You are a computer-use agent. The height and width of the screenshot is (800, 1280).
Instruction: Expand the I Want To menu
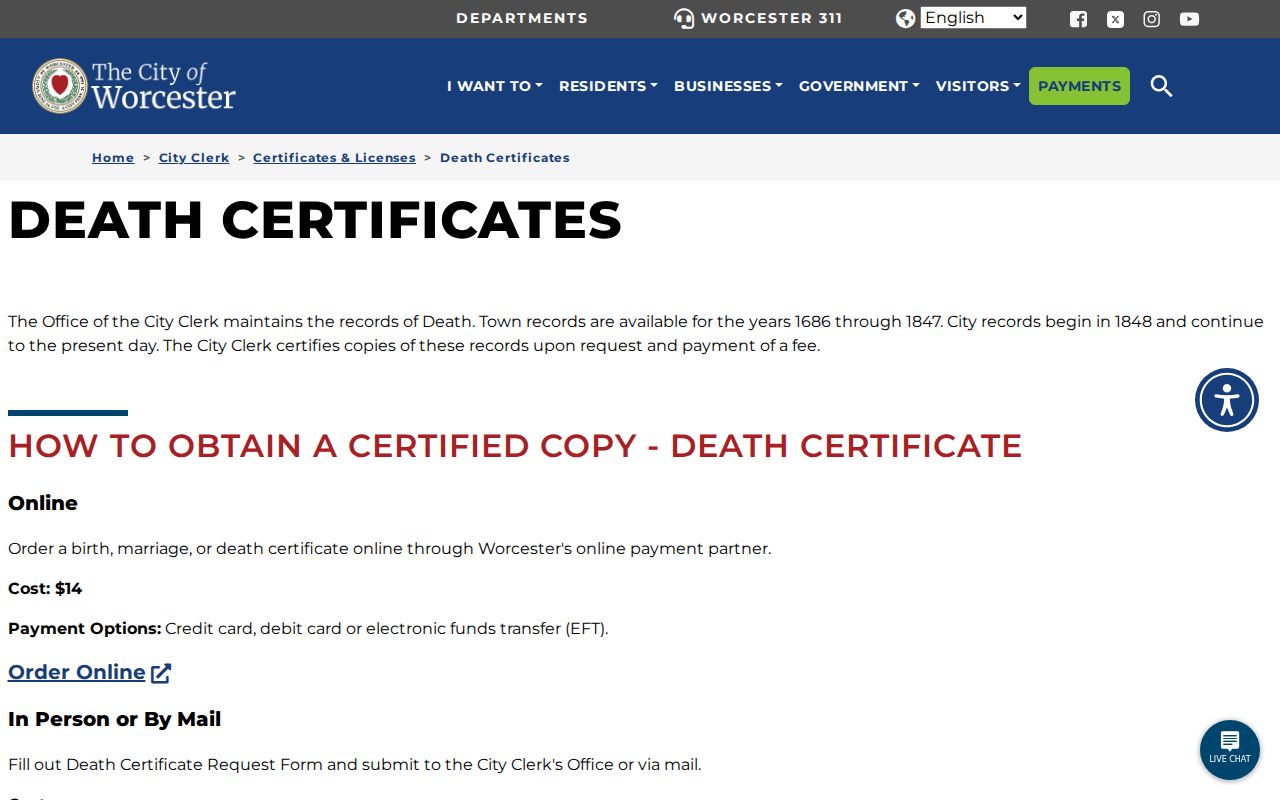[495, 86]
